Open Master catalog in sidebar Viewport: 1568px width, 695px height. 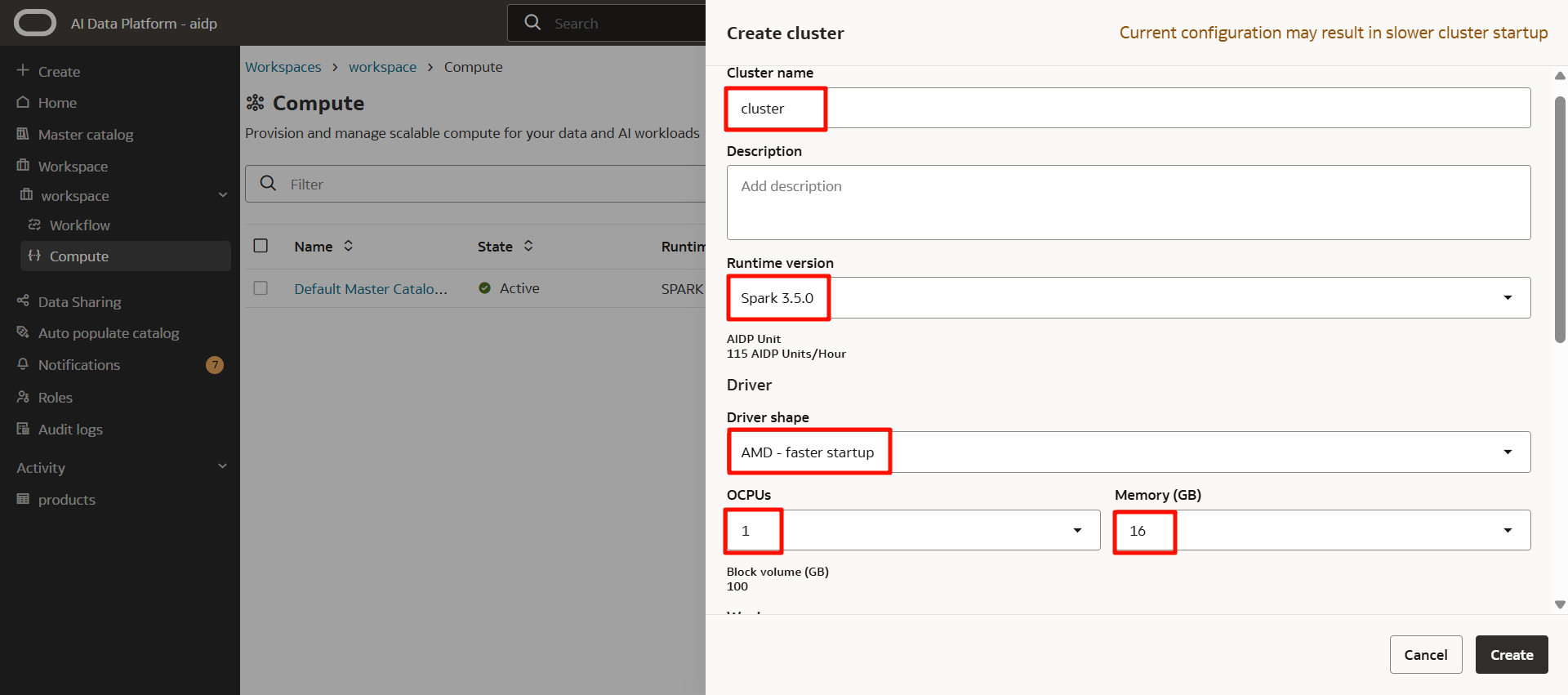pyautogui.click(x=86, y=135)
